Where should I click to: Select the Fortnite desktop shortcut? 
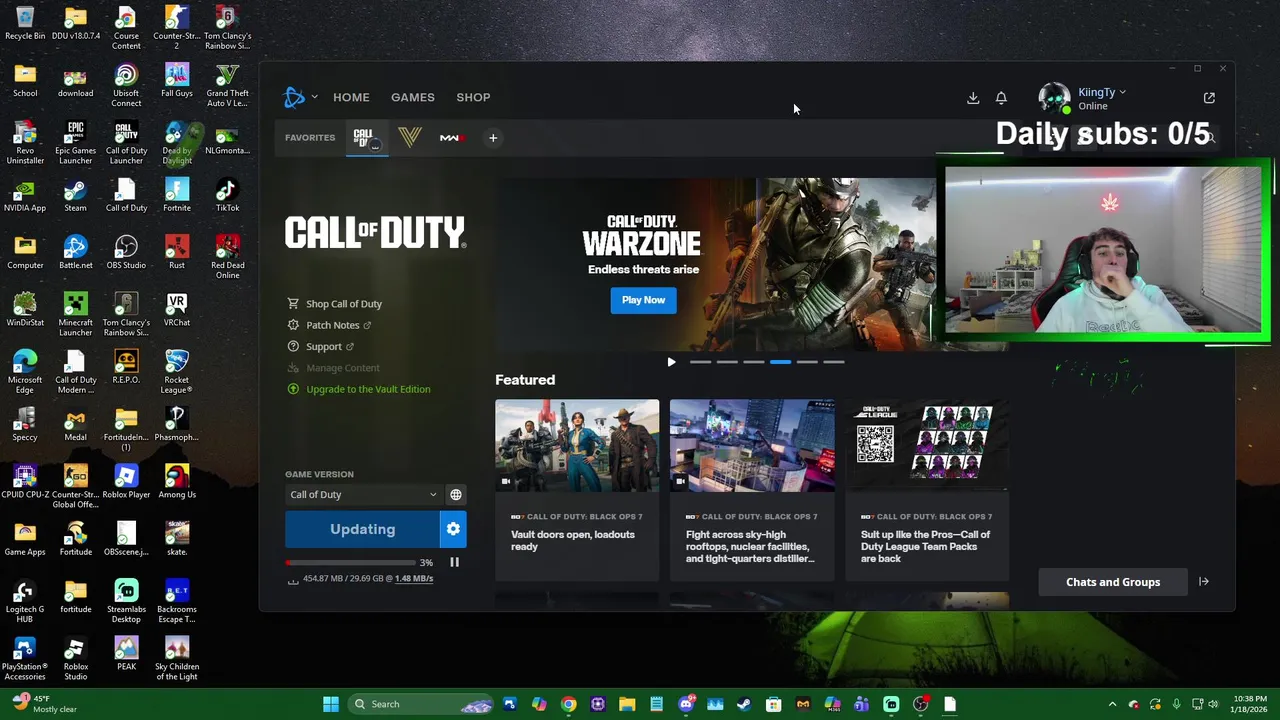click(177, 196)
